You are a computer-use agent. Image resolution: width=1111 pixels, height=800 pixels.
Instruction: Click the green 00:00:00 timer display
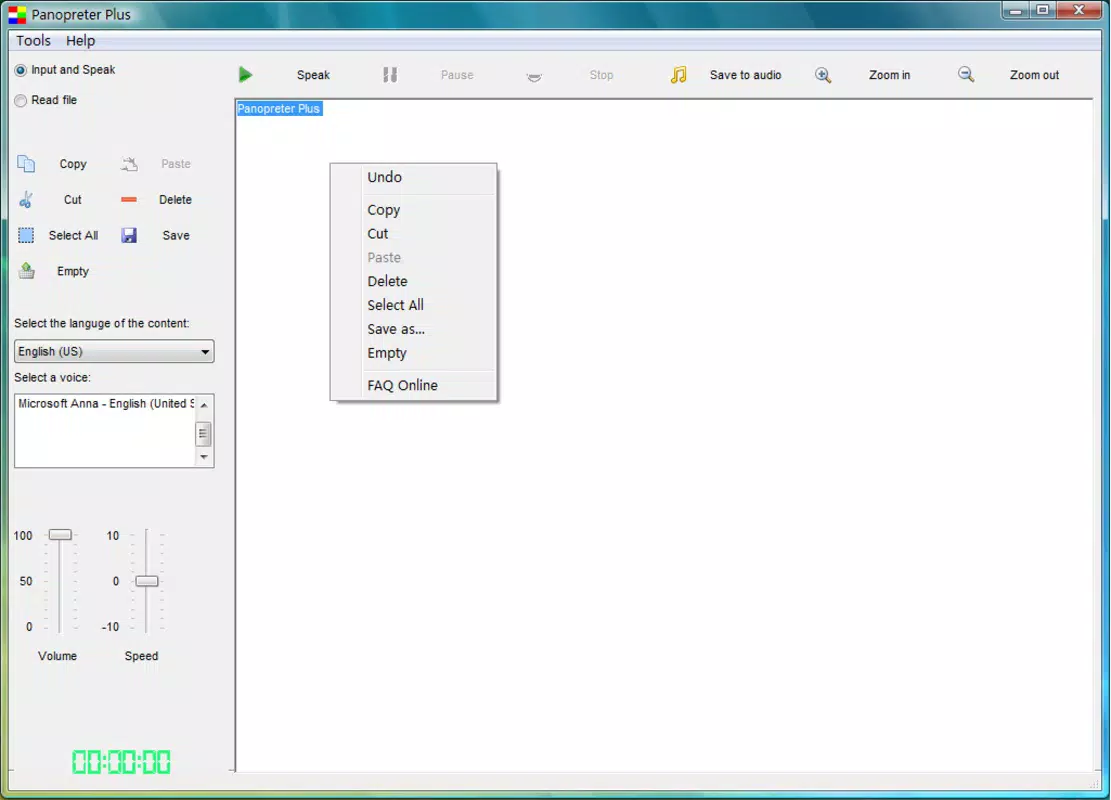121,762
